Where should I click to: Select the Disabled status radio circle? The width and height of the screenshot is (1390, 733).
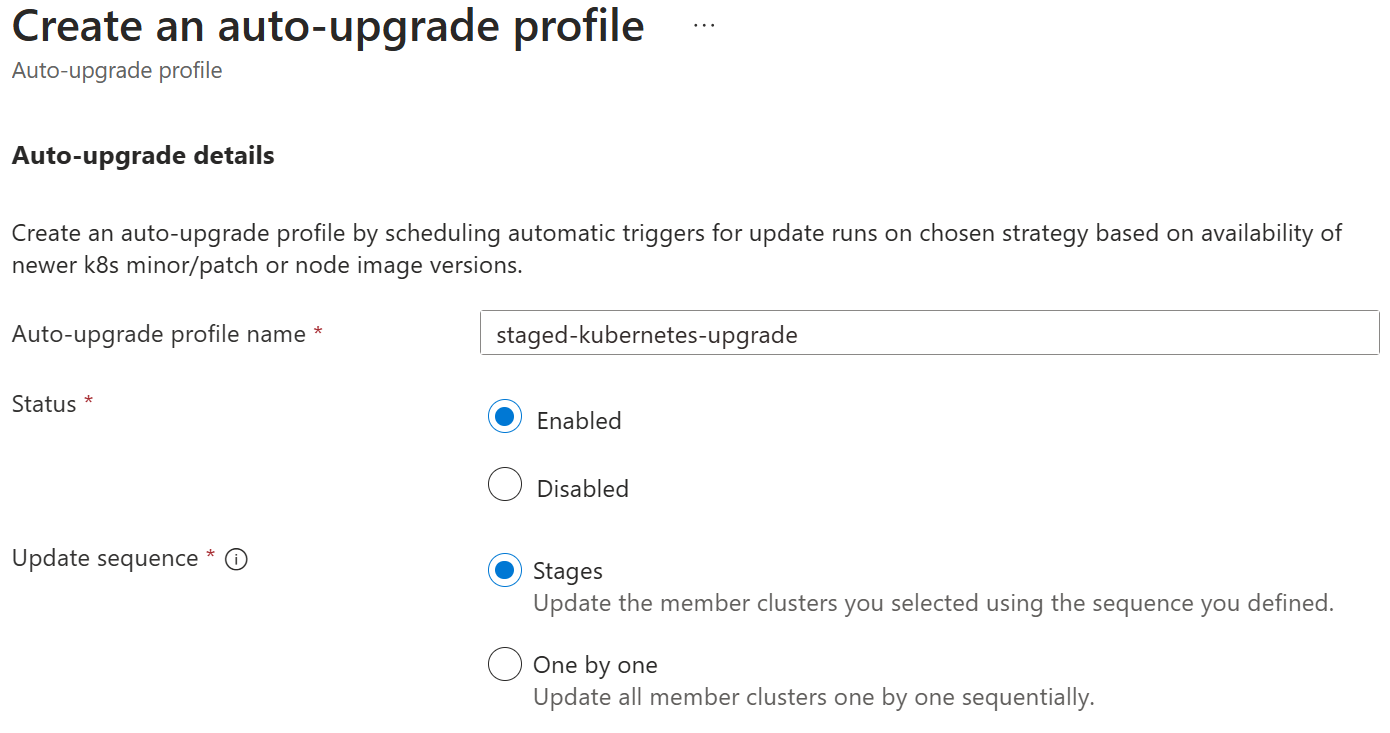[x=505, y=485]
